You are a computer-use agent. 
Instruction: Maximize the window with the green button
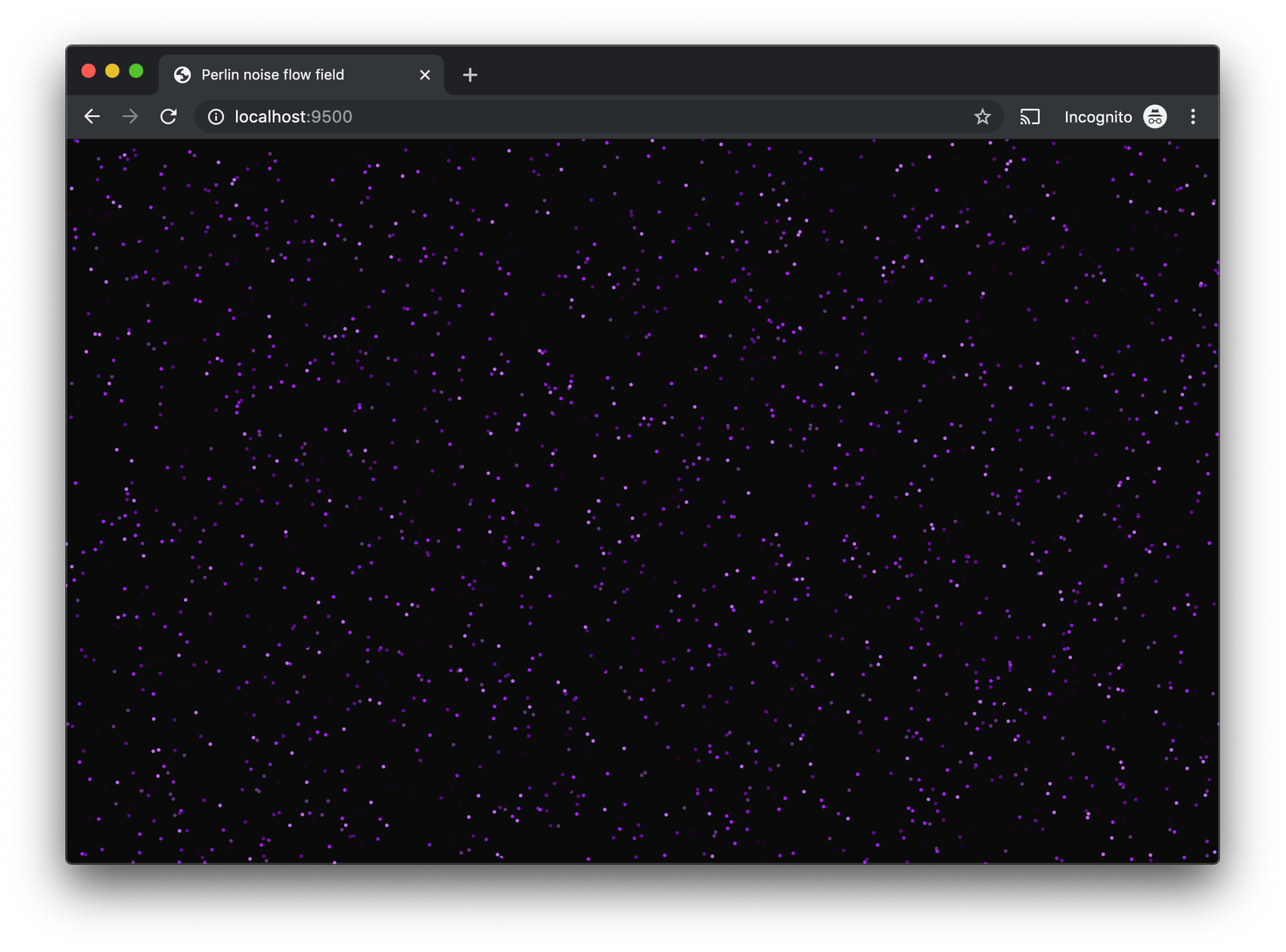point(136,71)
